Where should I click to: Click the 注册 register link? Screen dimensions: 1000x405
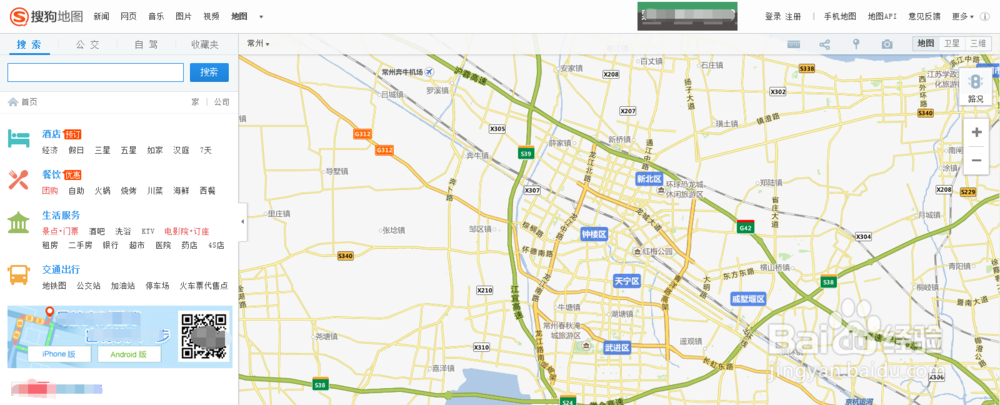tap(793, 17)
